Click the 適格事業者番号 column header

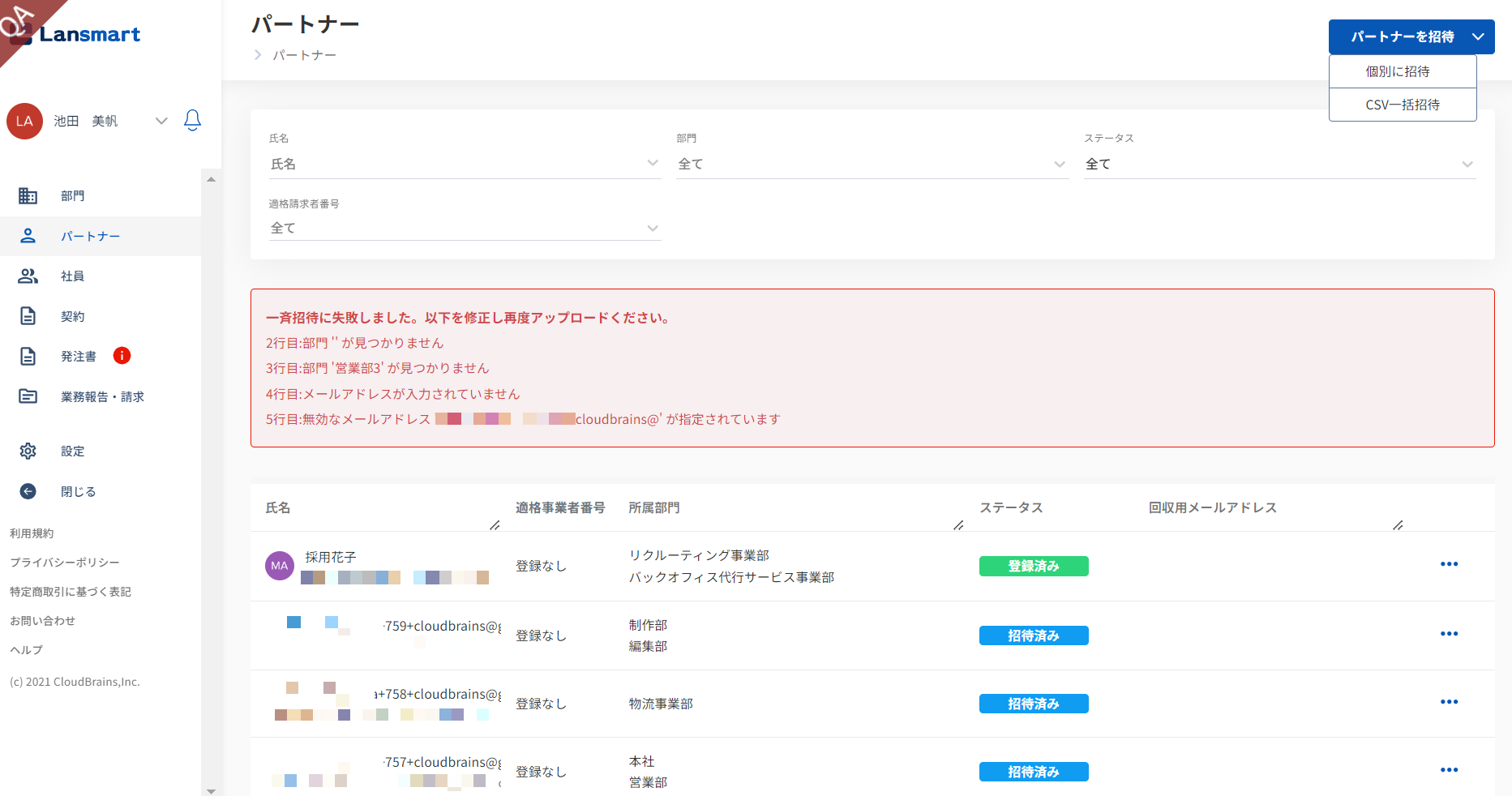[560, 507]
